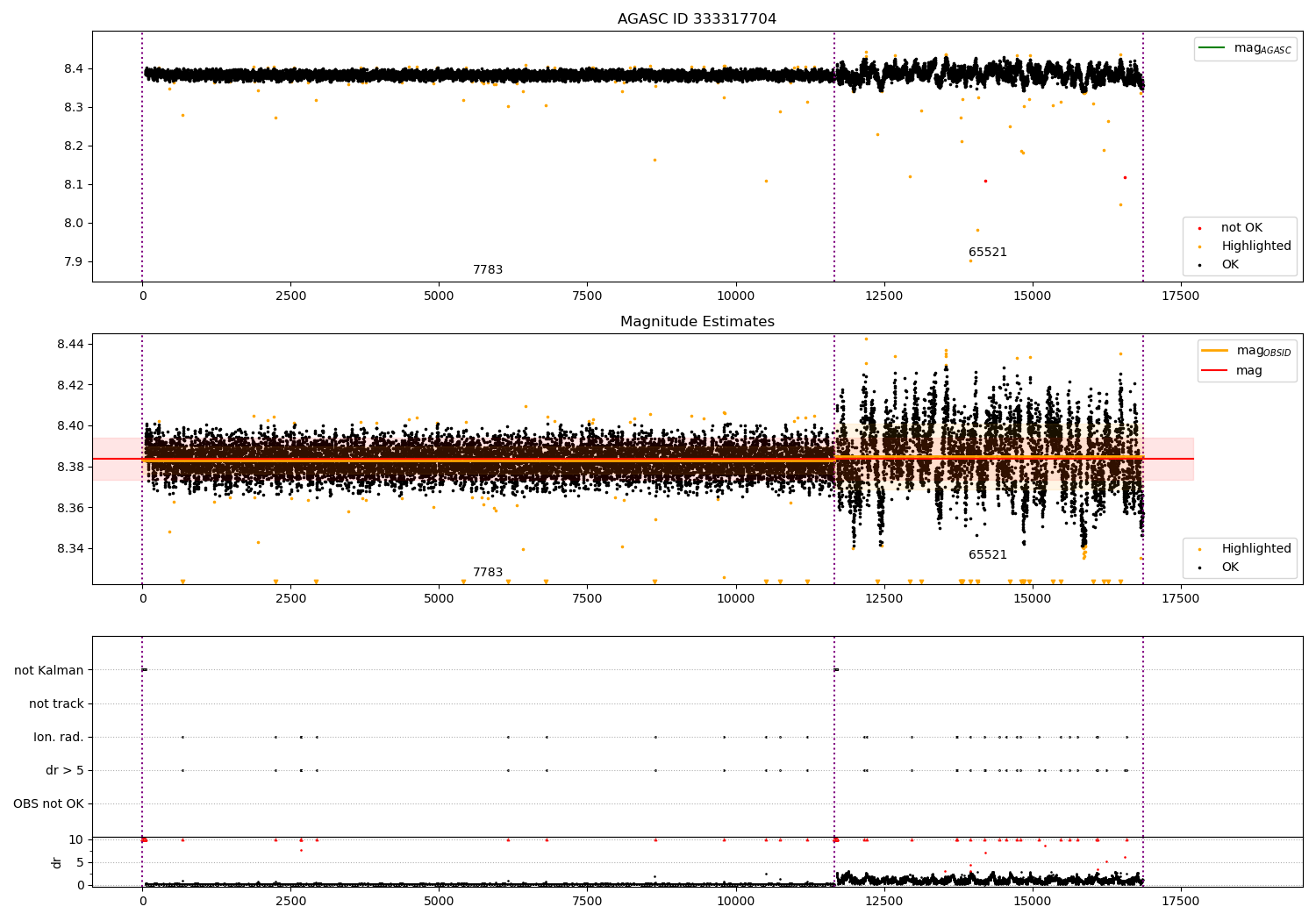Image resolution: width=1316 pixels, height=921 pixels.
Task: Click x-axis tick "10000" under top plot
Action: [735, 296]
